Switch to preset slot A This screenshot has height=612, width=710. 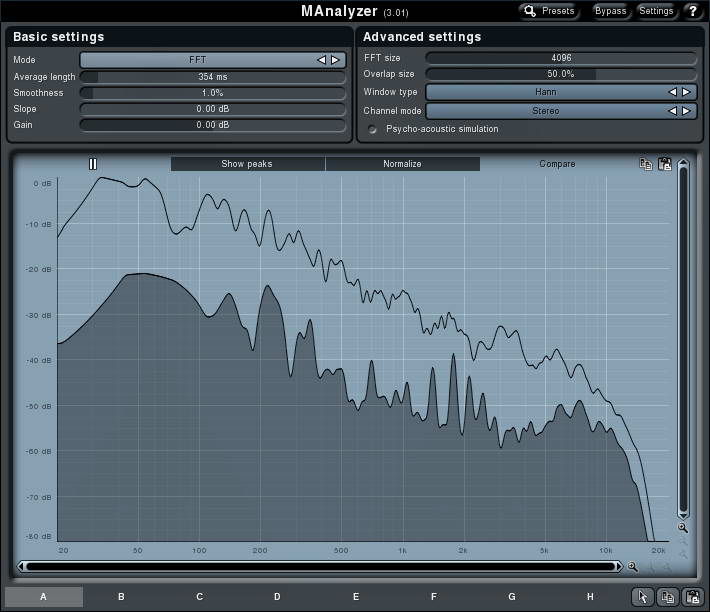(x=43, y=597)
